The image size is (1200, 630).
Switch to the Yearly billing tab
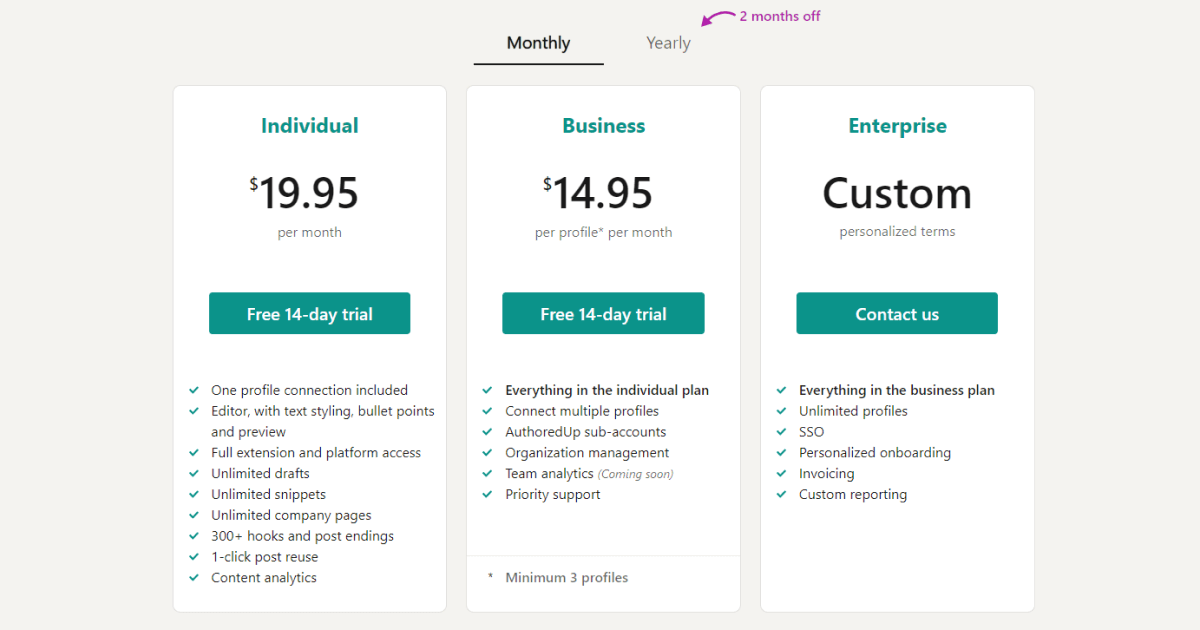click(x=668, y=43)
